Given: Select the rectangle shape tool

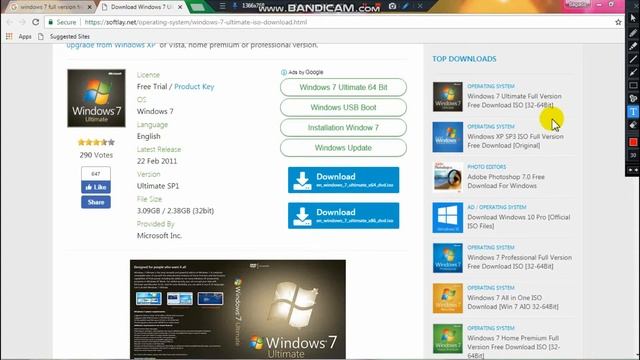Looking at the screenshot, I should coord(633,85).
